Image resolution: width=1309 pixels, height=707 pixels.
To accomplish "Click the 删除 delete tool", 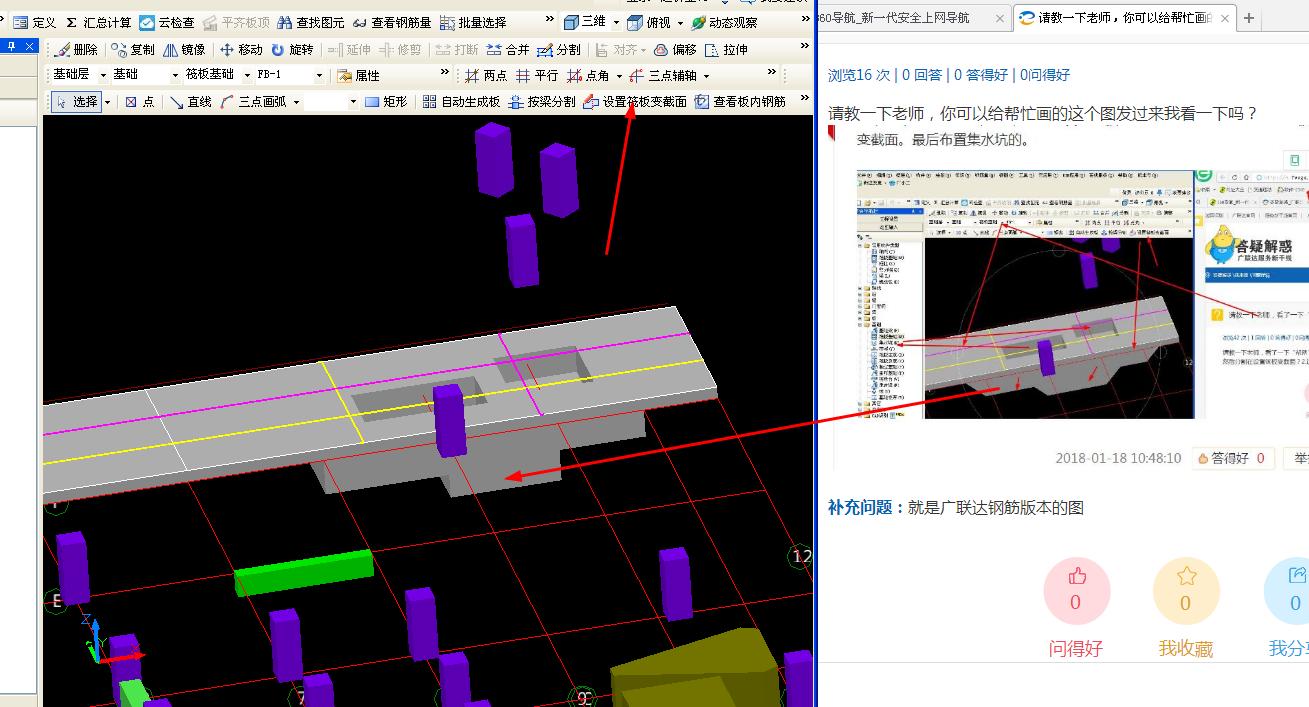I will click(76, 49).
